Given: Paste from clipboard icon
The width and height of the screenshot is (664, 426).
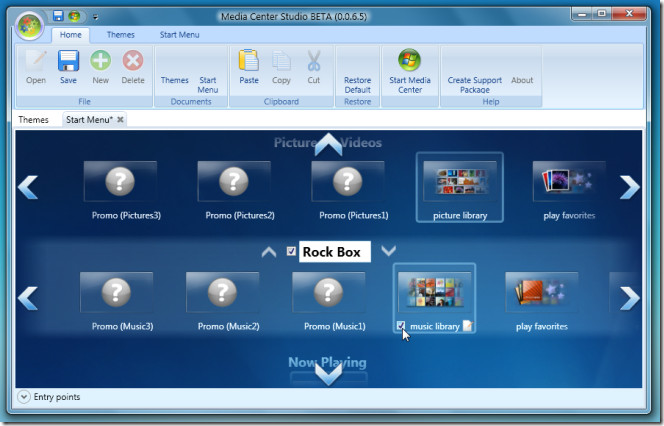Looking at the screenshot, I should [x=249, y=60].
